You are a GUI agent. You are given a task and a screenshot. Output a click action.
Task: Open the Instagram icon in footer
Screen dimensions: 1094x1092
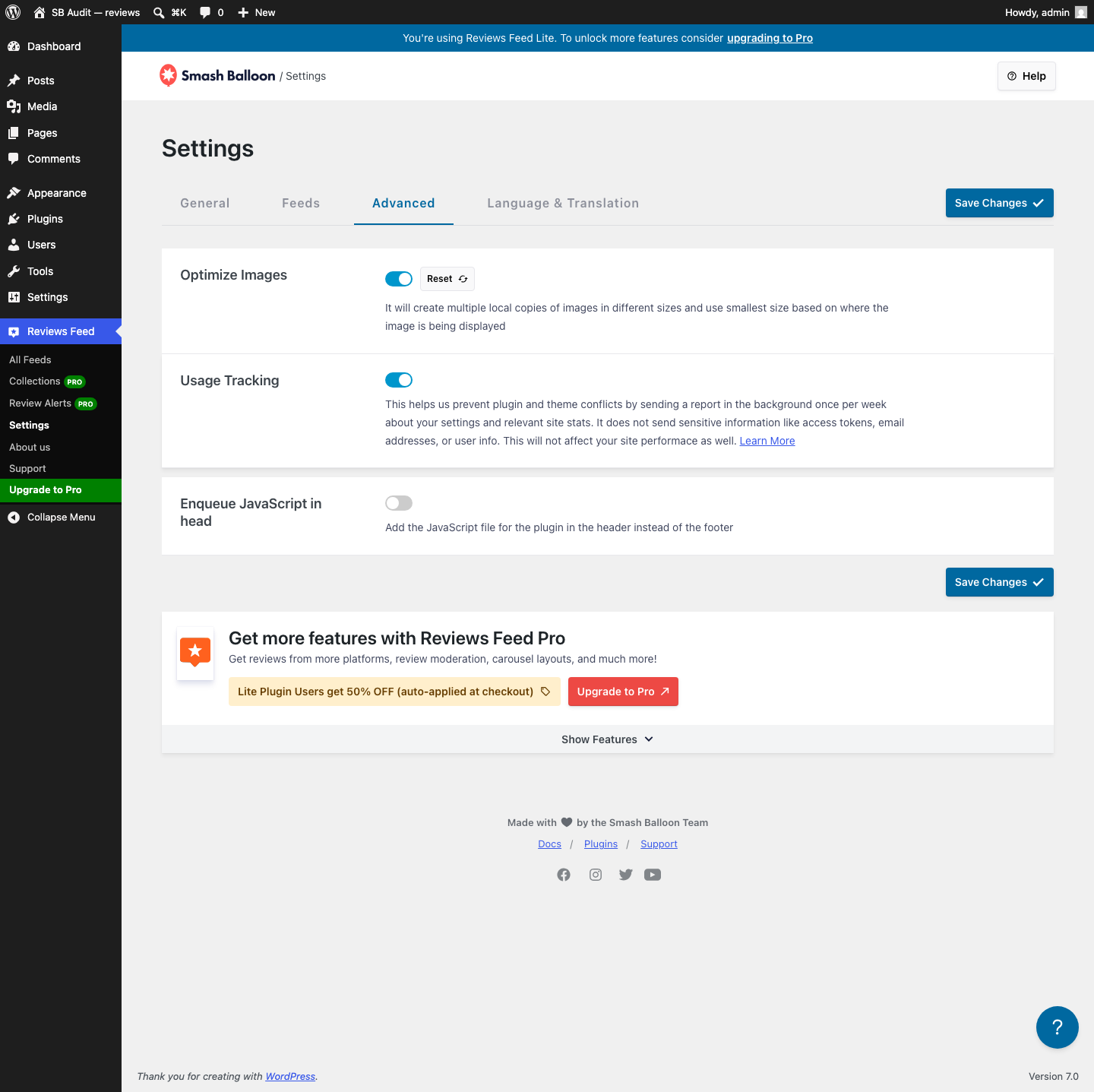click(x=596, y=875)
